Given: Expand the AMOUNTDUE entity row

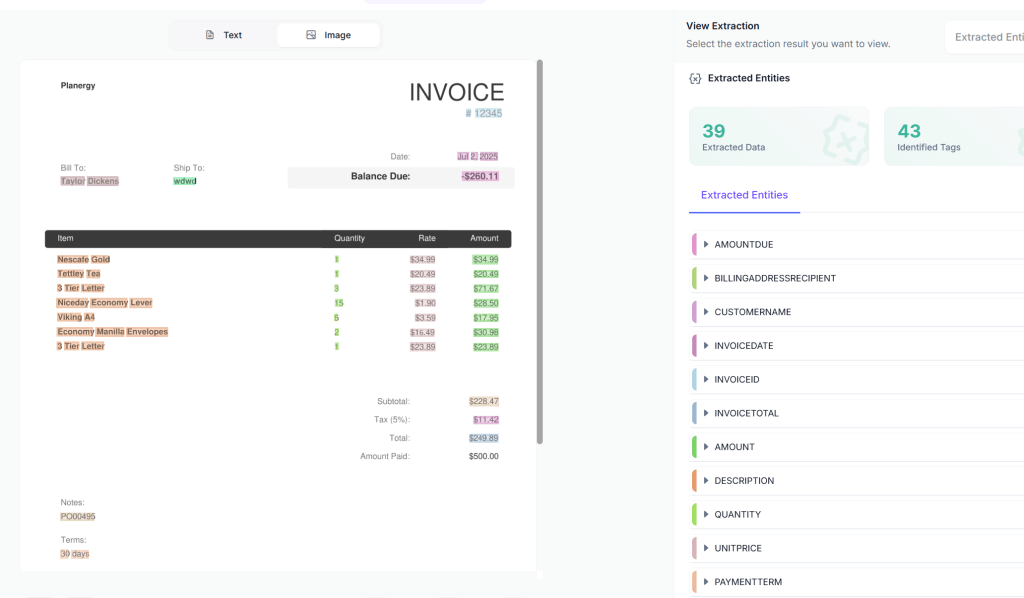Looking at the screenshot, I should coord(743,245).
